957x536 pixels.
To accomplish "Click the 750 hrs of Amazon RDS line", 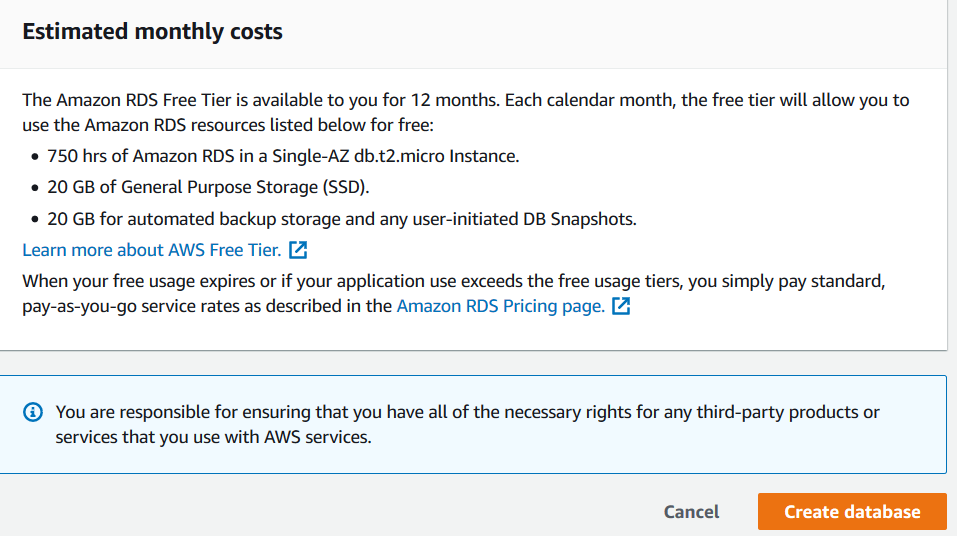I will (283, 156).
